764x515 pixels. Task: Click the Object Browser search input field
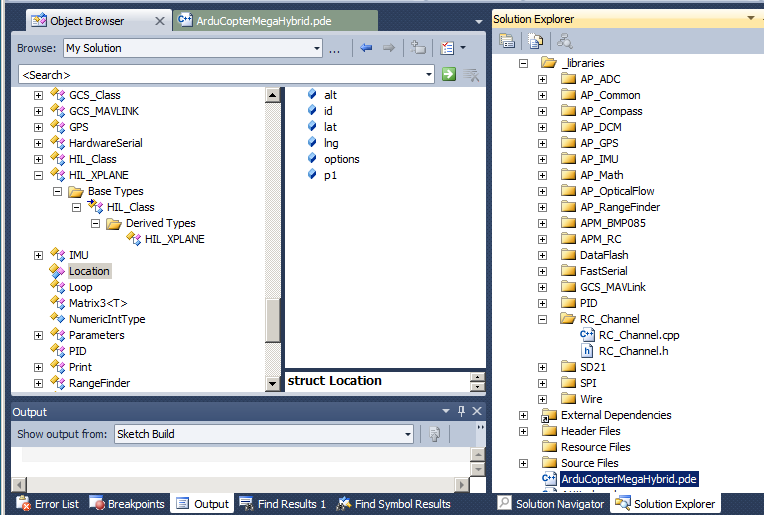click(x=225, y=74)
